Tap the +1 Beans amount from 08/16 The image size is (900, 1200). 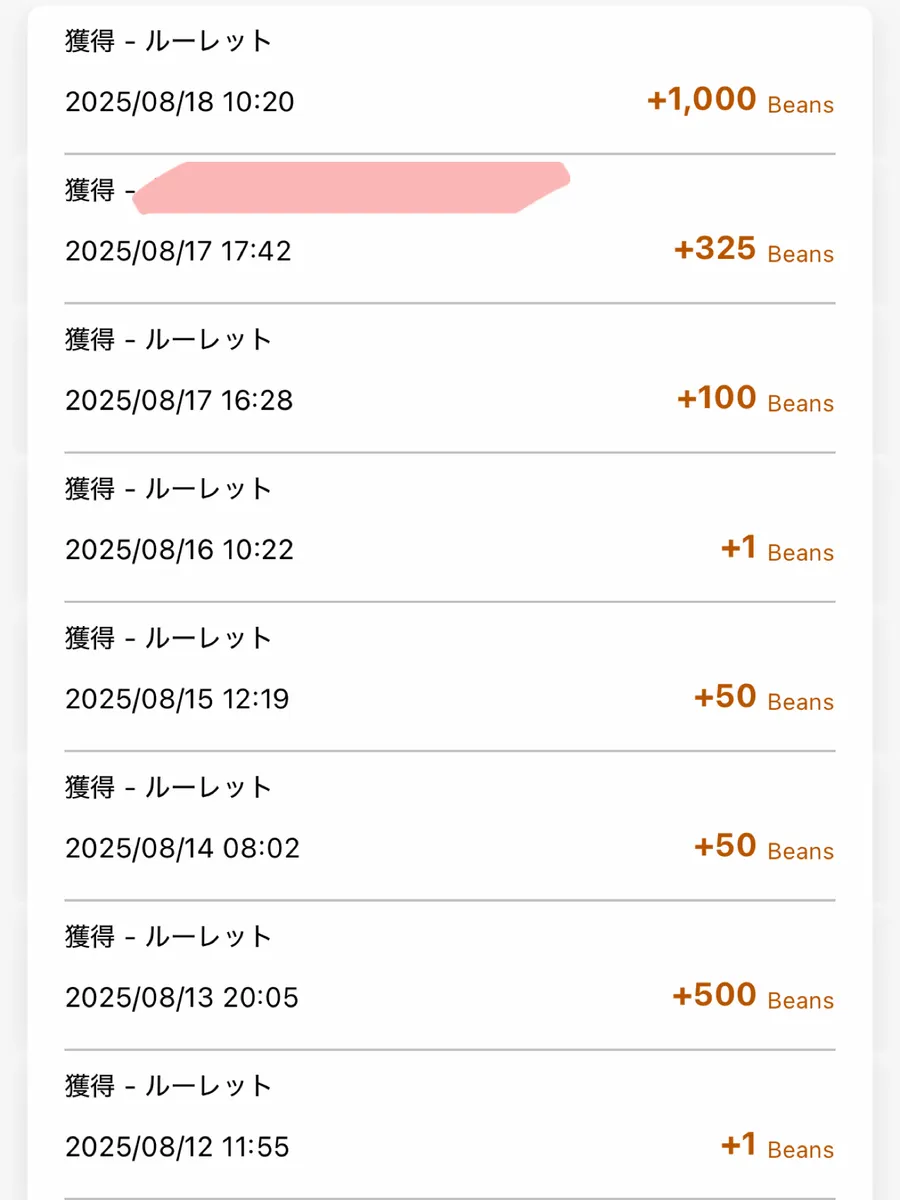pos(777,549)
